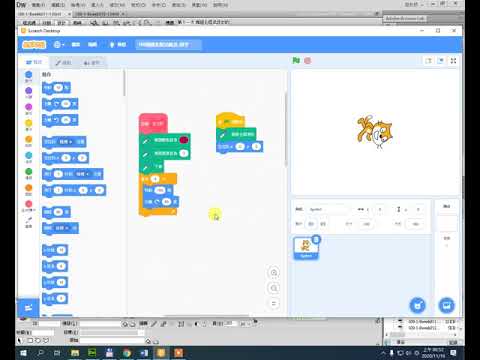Image resolution: width=480 pixels, height=360 pixels.
Task: Select the Stage backdrop pane
Action: pyautogui.click(x=447, y=257)
